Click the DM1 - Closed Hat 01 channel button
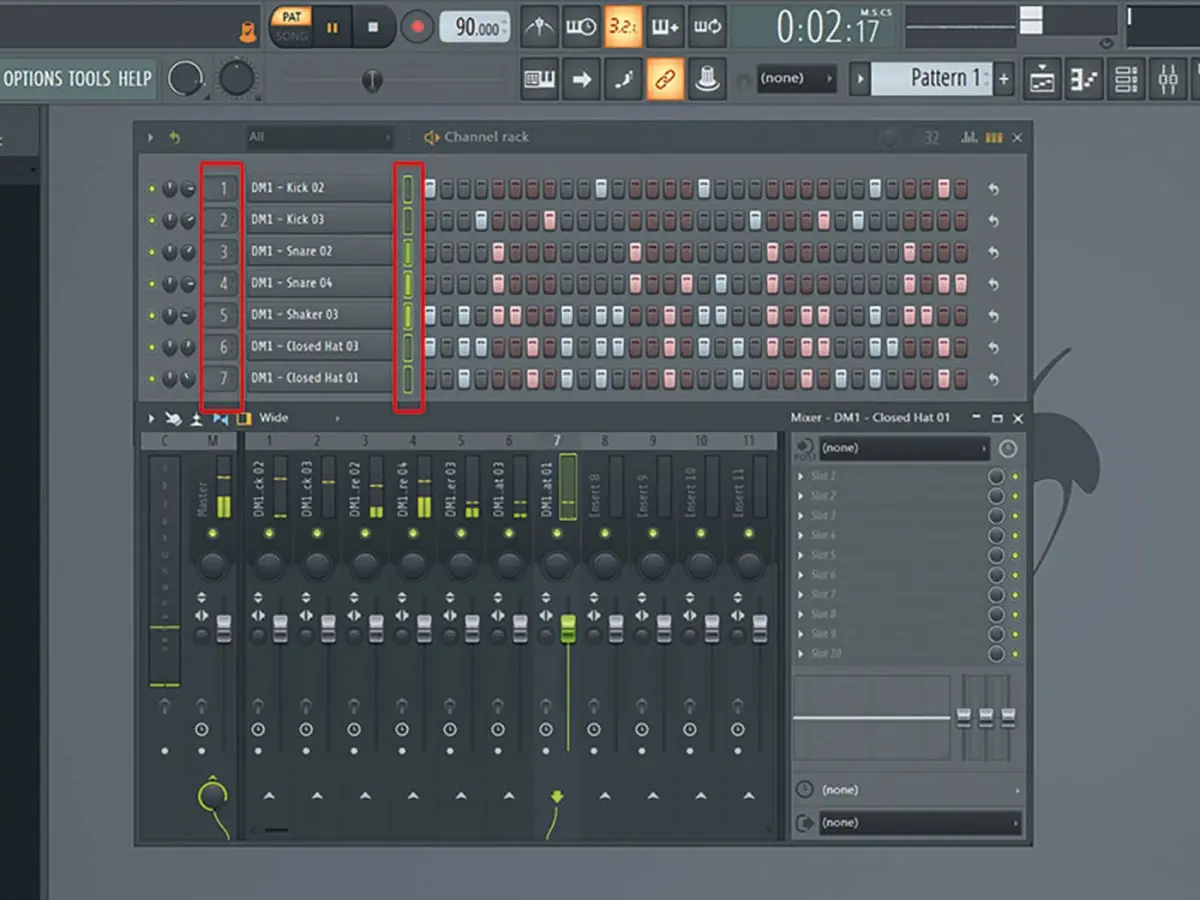The image size is (1200, 900). 319,378
